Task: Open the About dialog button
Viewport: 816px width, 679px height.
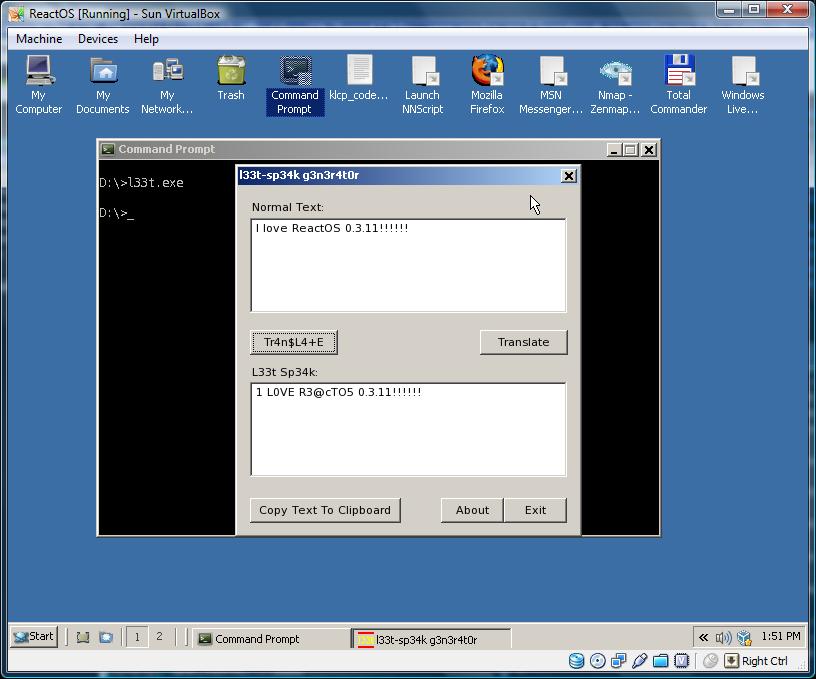Action: (x=472, y=510)
